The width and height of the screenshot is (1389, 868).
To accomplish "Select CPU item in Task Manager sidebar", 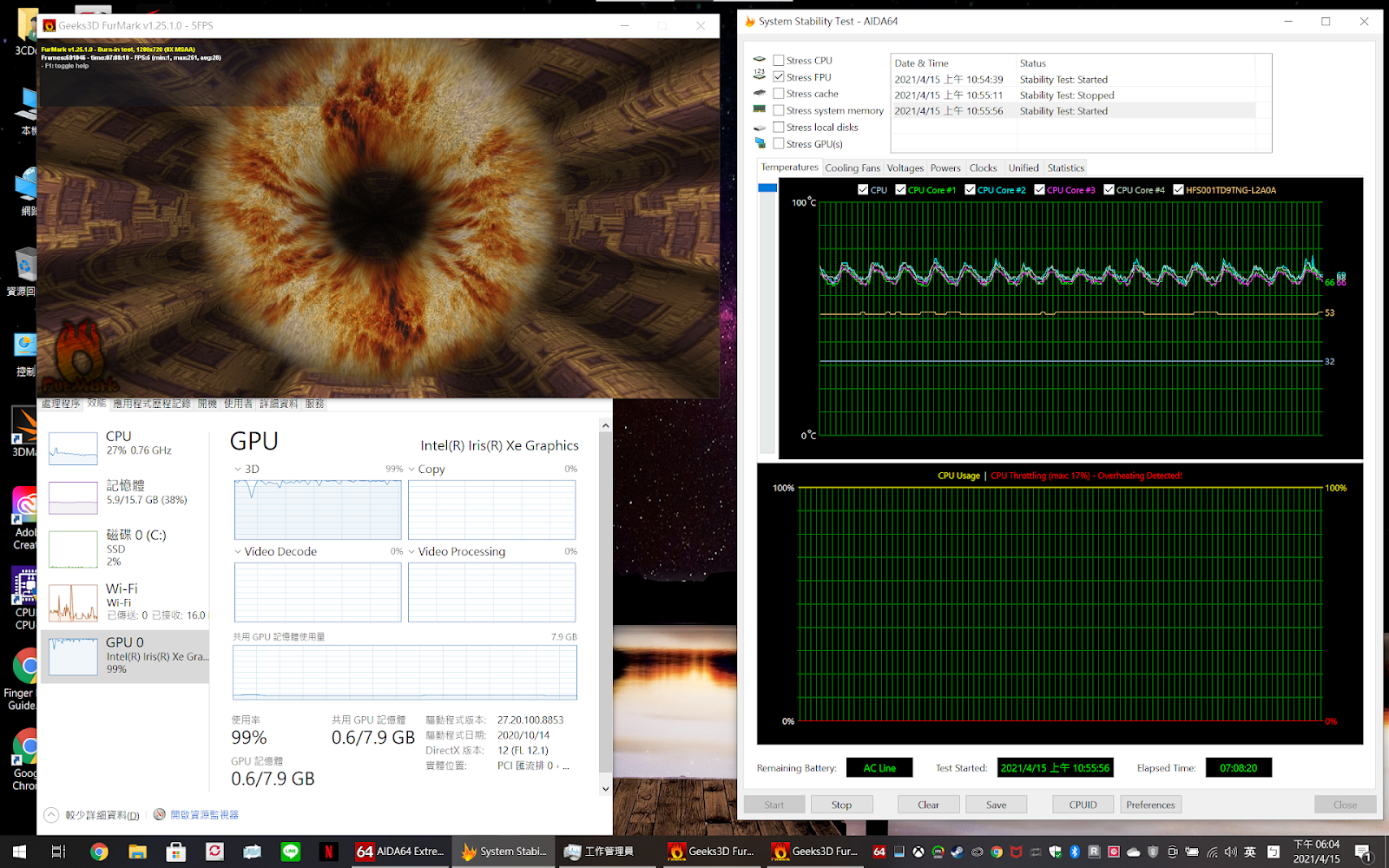I will (x=125, y=447).
